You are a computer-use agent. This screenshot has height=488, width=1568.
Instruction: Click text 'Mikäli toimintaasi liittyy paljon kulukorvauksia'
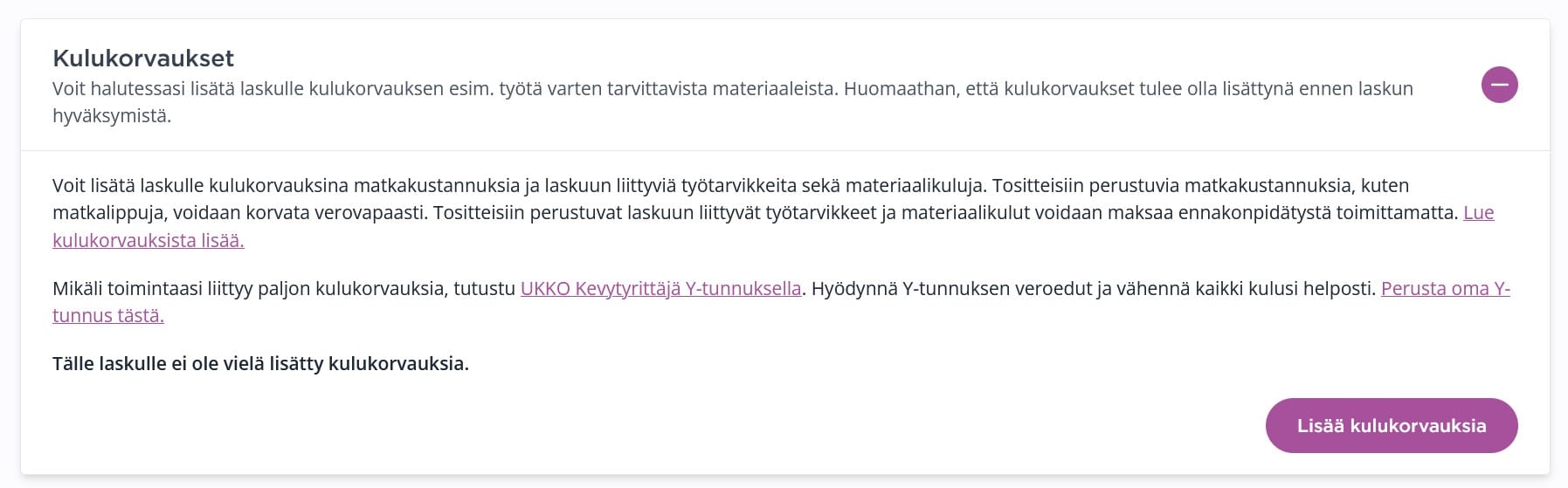248,288
